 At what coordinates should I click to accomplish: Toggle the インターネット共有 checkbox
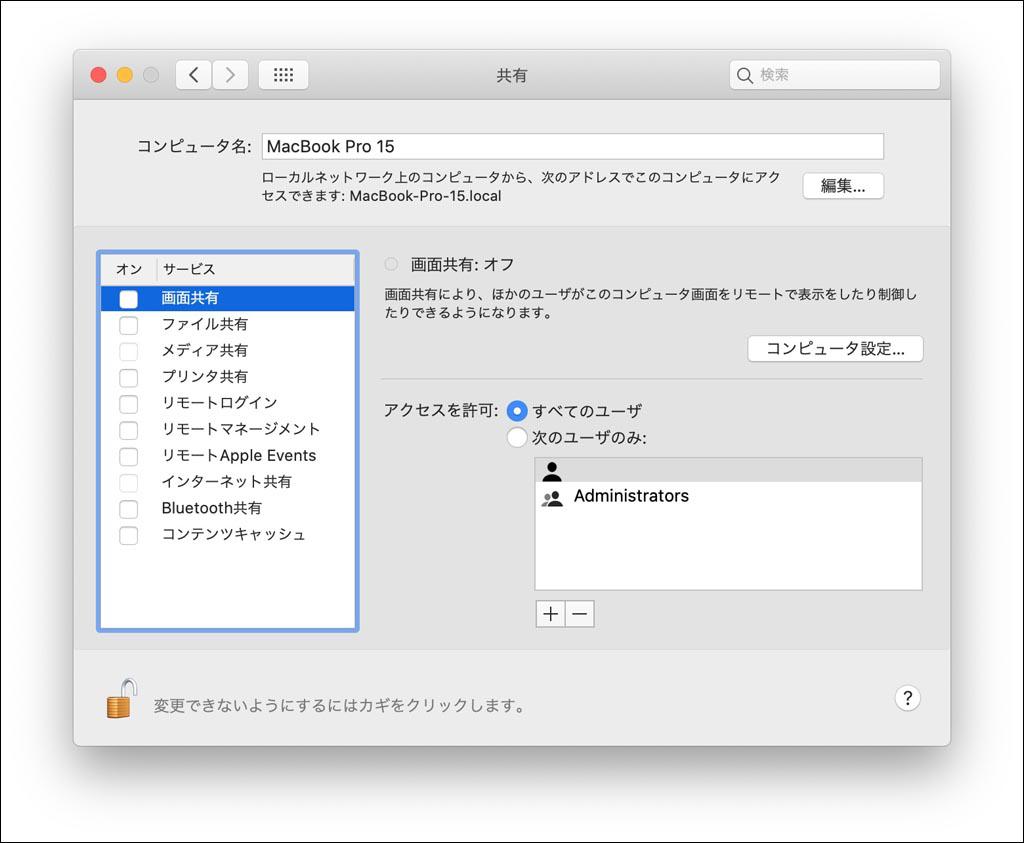tap(129, 483)
